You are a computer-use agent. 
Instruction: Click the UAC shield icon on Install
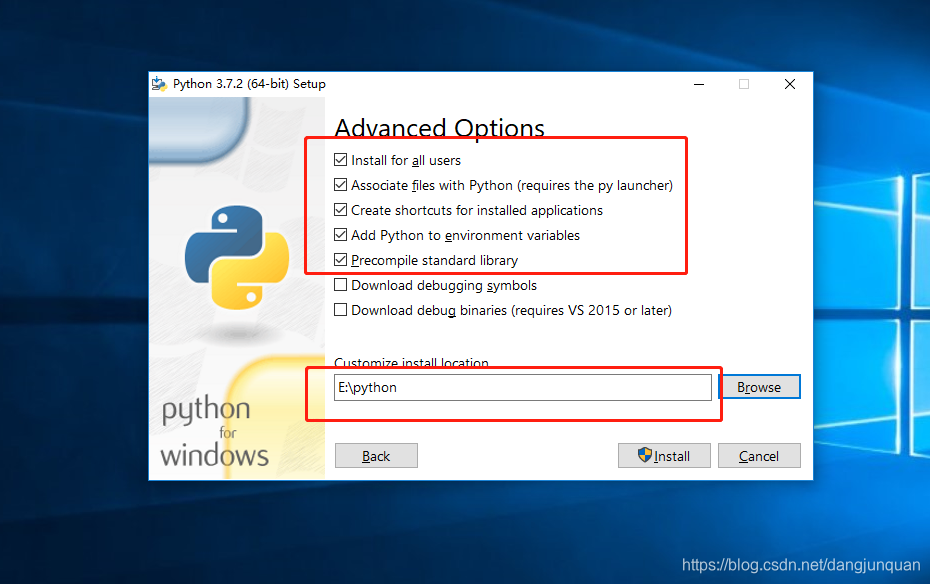(645, 455)
